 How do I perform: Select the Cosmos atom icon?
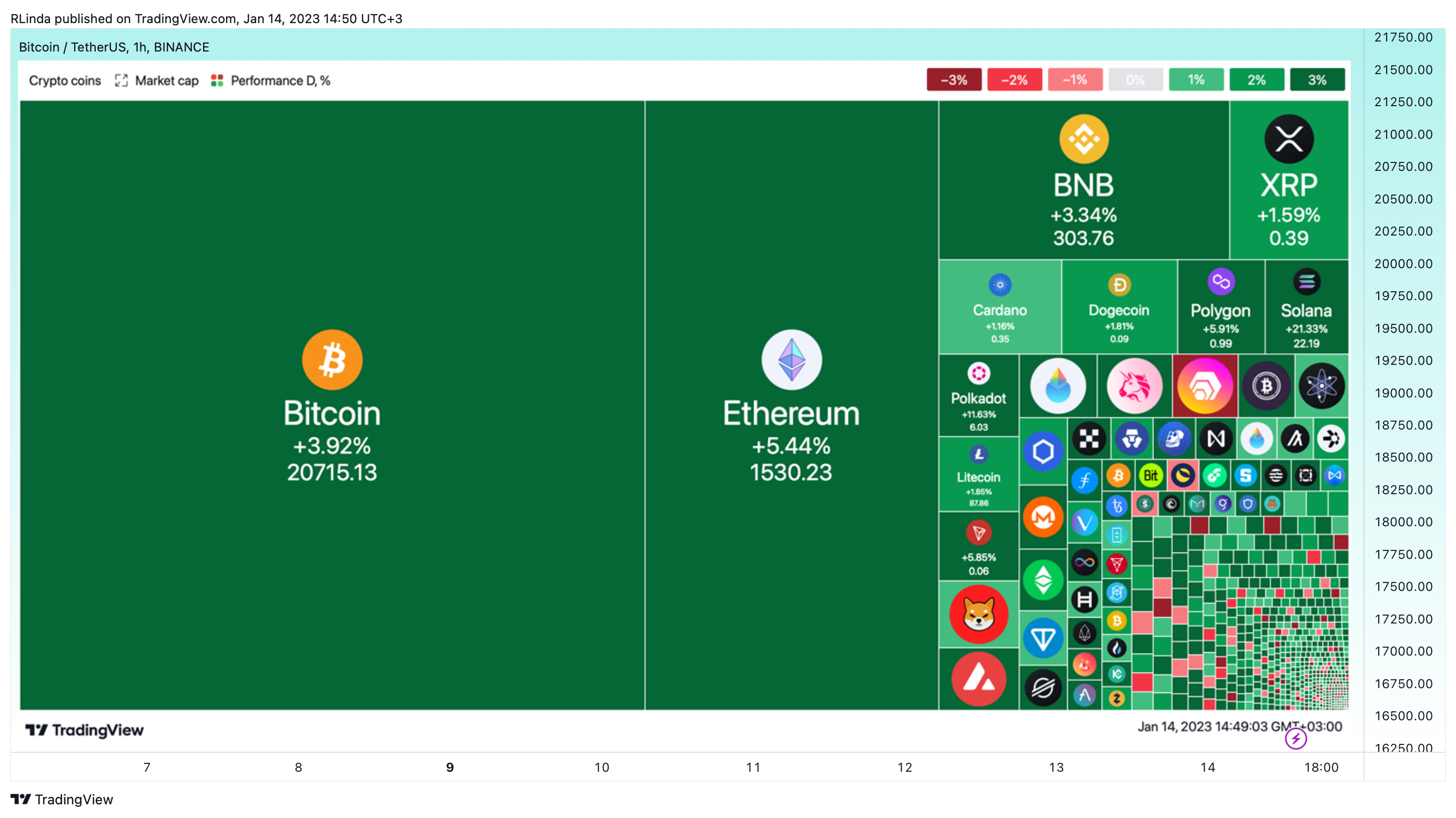point(1321,386)
